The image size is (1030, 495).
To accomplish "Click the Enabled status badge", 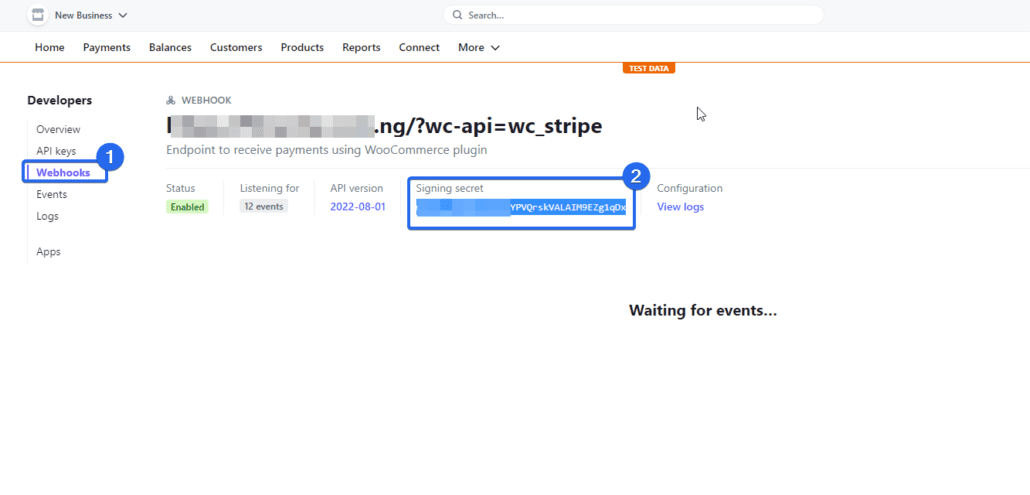I will click(x=187, y=207).
